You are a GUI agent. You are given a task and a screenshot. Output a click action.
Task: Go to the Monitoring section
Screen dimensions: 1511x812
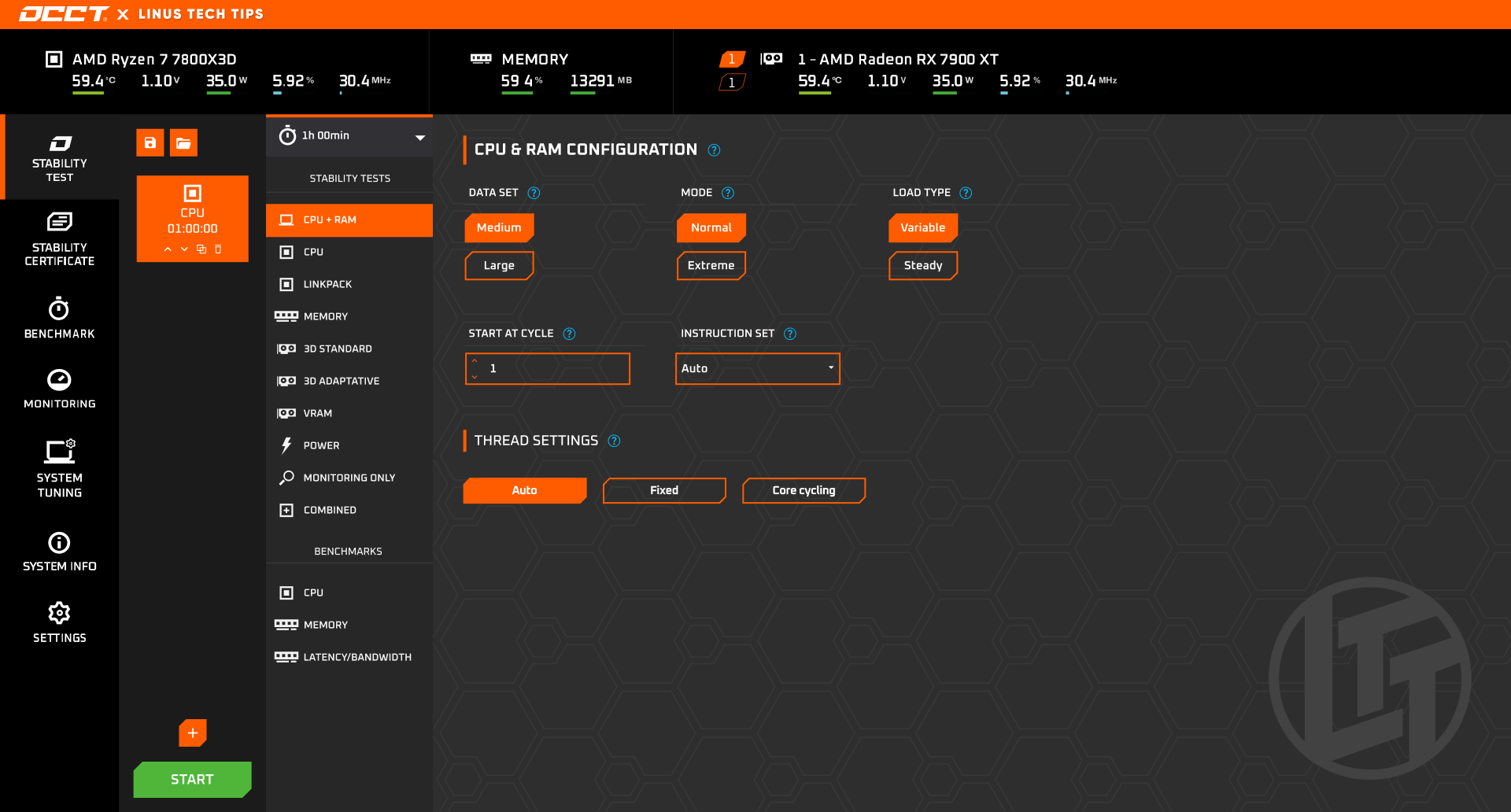[60, 389]
